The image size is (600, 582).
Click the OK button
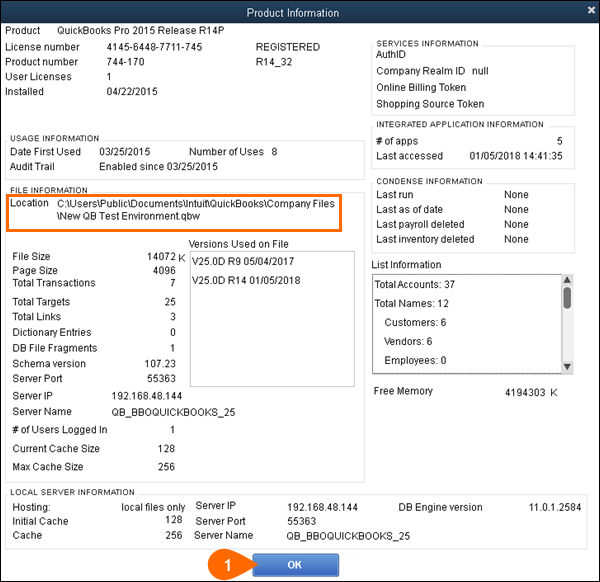(295, 565)
